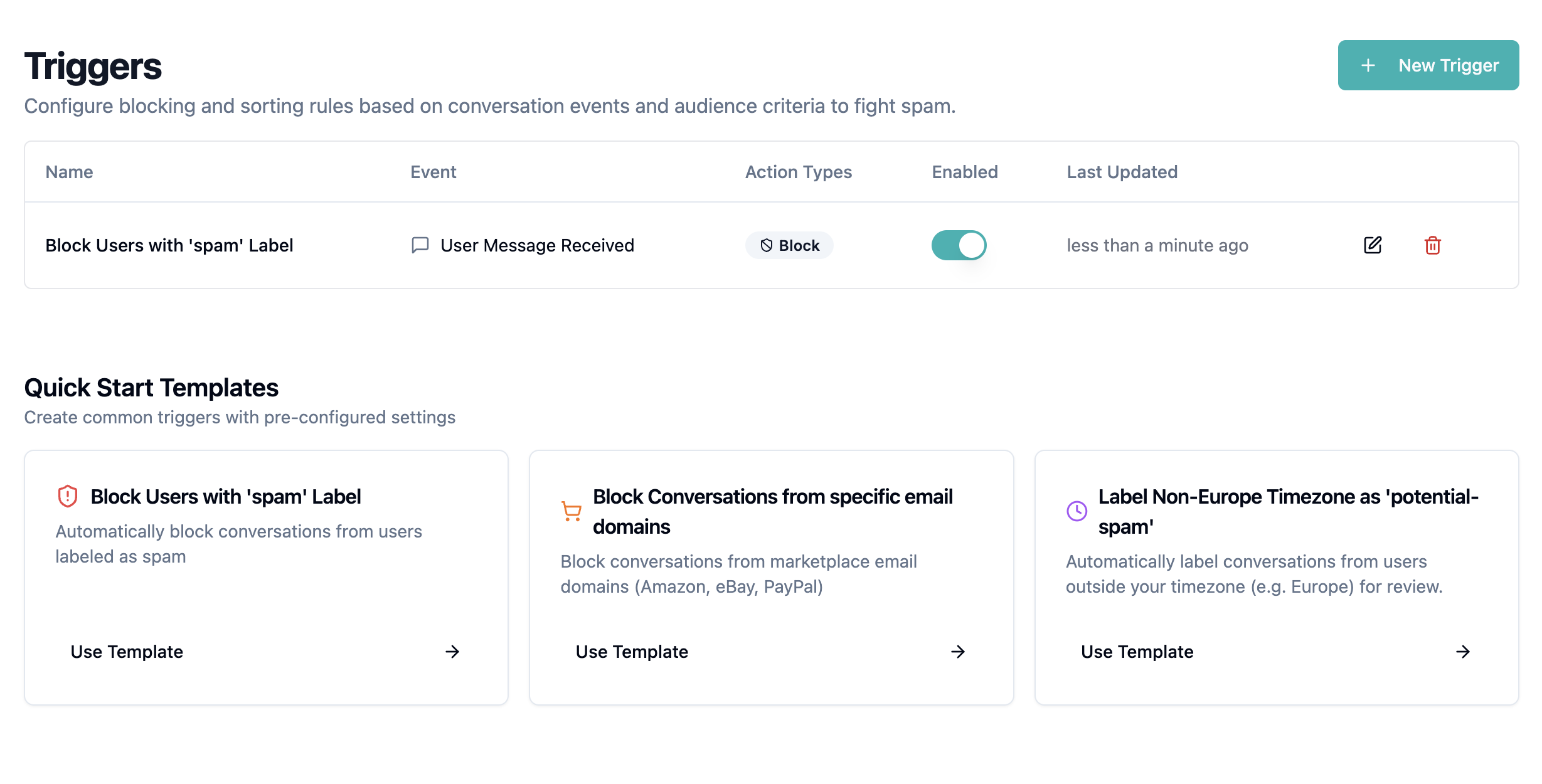Click the purple clock template icon

1077,511
